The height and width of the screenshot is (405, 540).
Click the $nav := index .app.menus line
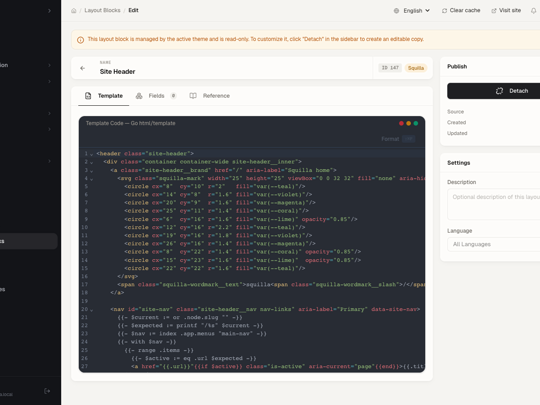pyautogui.click(x=192, y=333)
